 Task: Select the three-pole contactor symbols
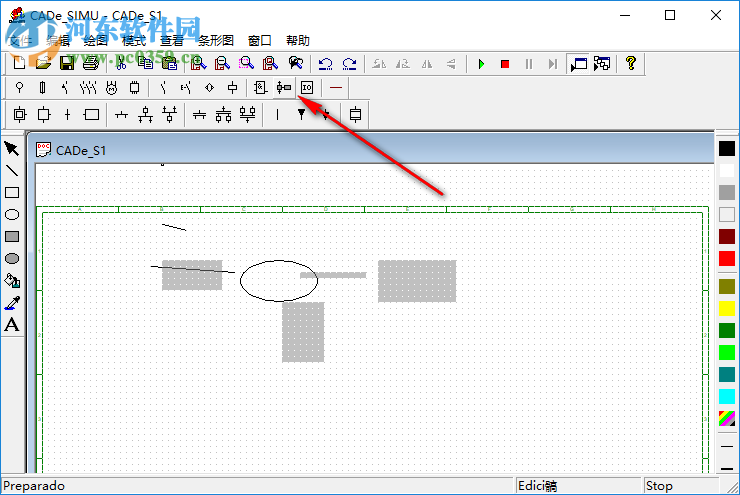[88, 87]
